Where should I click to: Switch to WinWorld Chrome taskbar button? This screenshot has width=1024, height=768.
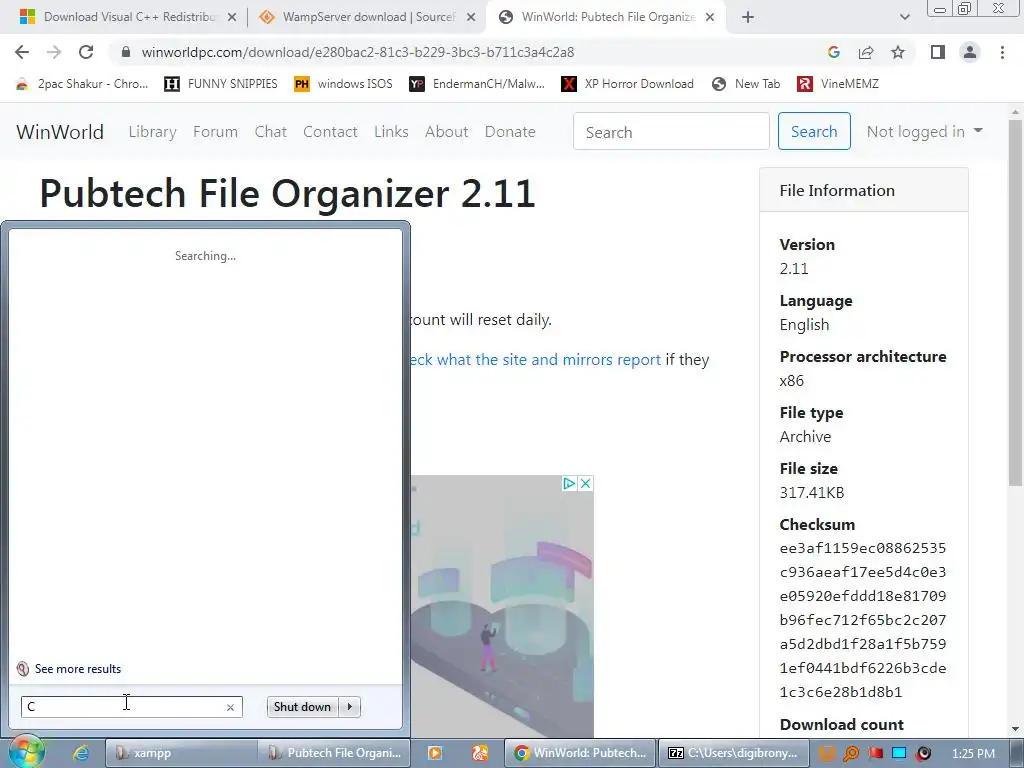580,753
